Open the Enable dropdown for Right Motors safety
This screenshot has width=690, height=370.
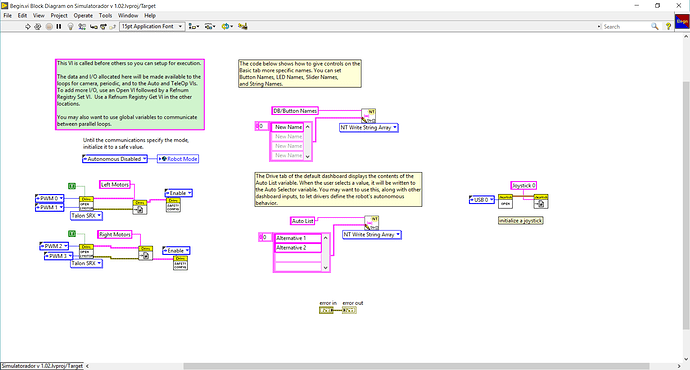[x=176, y=250]
